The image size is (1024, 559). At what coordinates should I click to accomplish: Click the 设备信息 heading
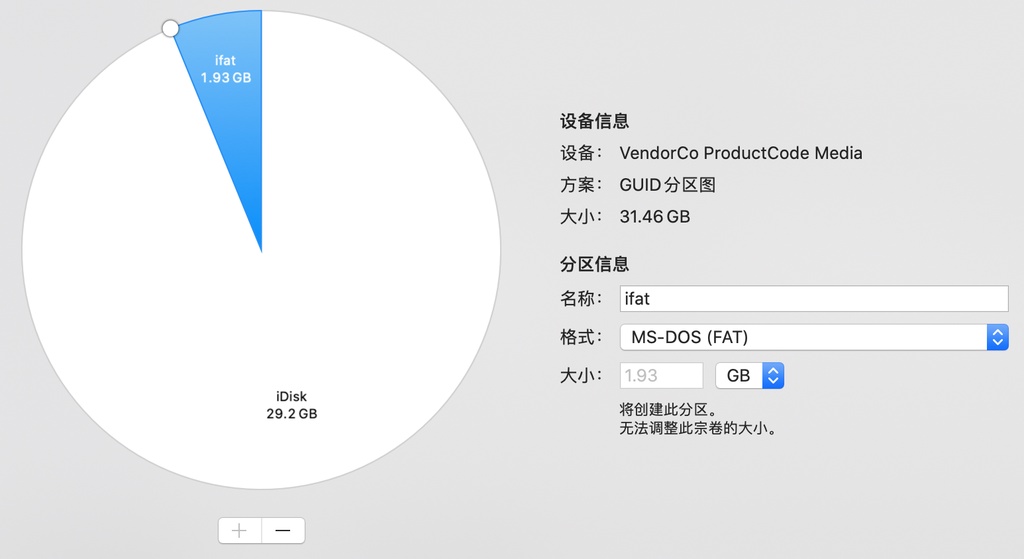coord(594,122)
